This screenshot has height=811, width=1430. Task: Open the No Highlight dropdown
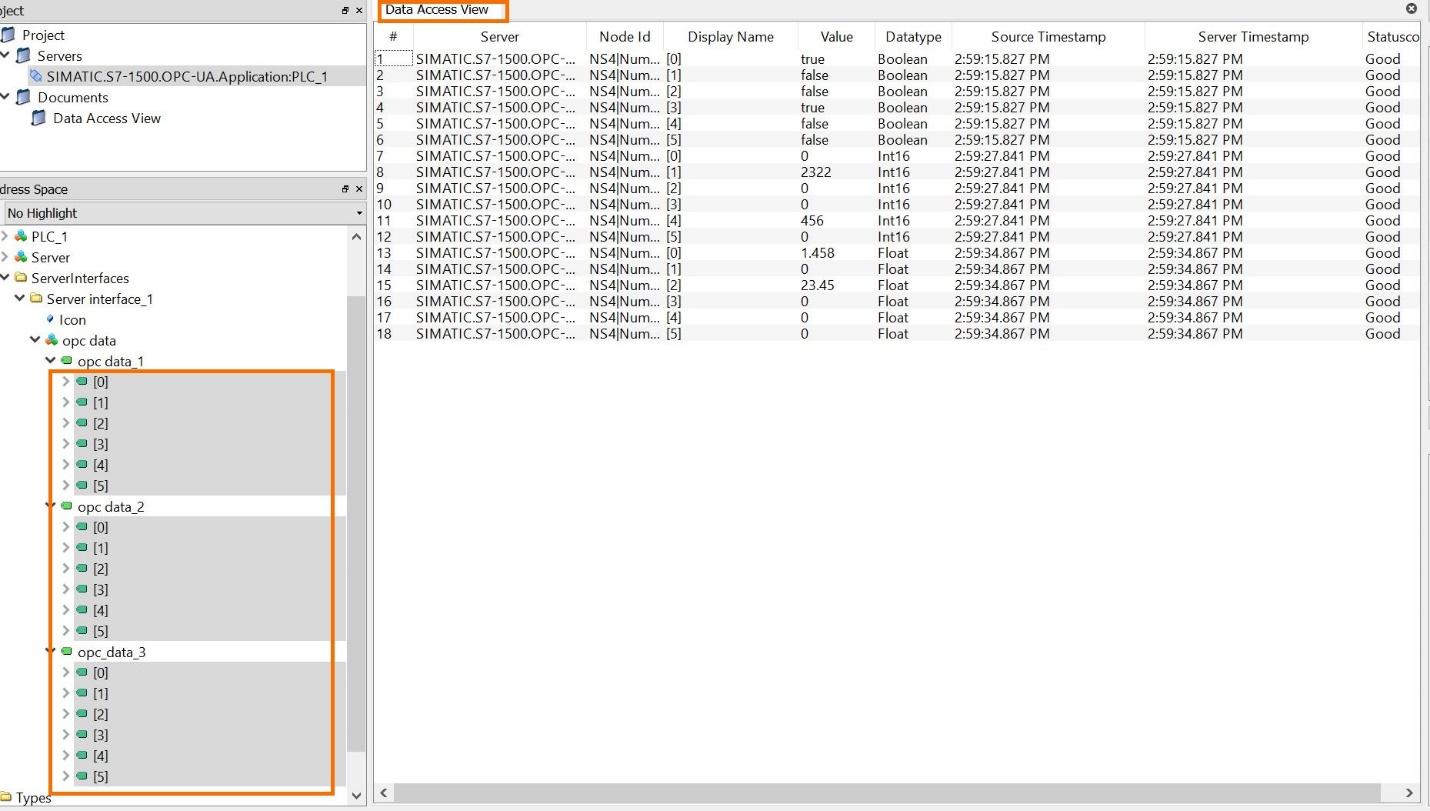184,213
